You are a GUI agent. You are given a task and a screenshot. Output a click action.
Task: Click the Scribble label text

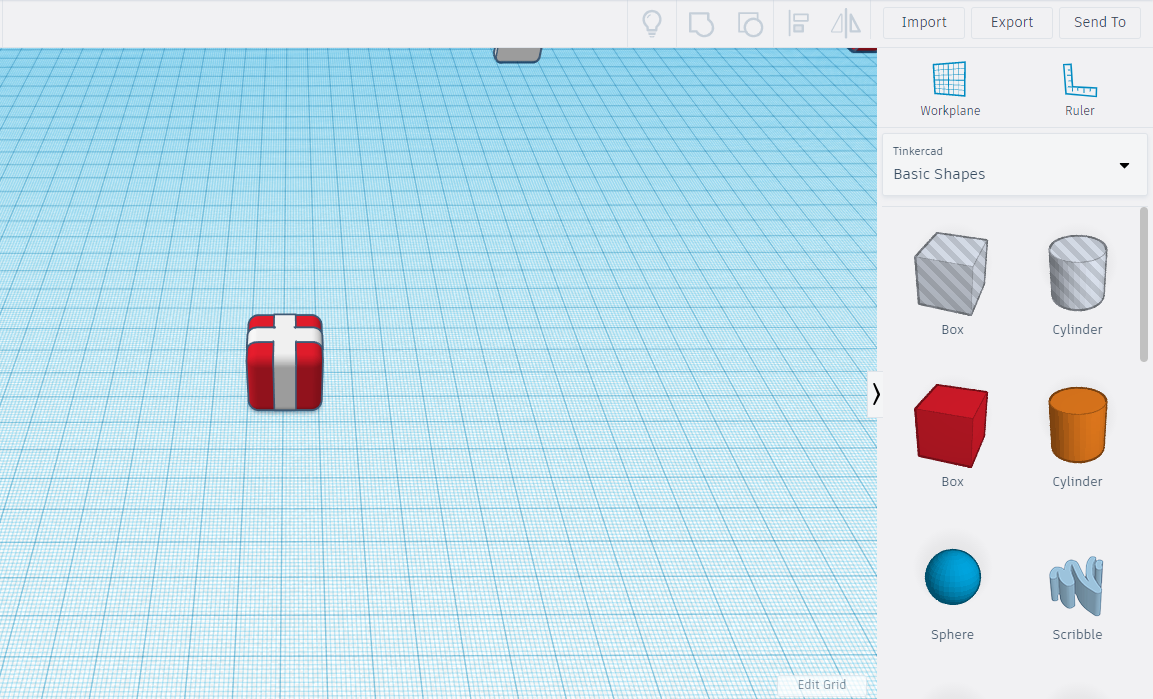point(1077,634)
